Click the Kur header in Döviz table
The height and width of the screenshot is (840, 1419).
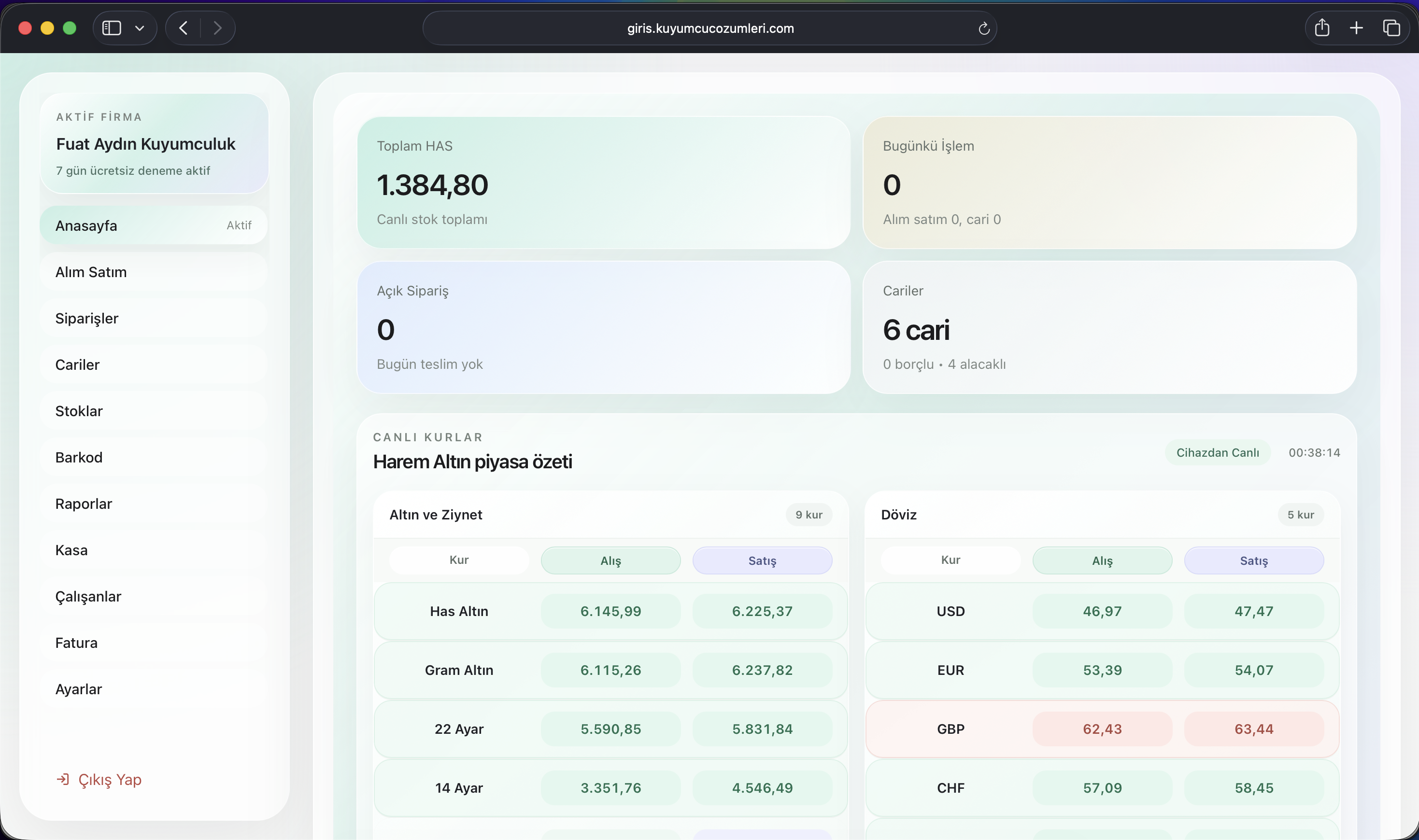coord(950,560)
